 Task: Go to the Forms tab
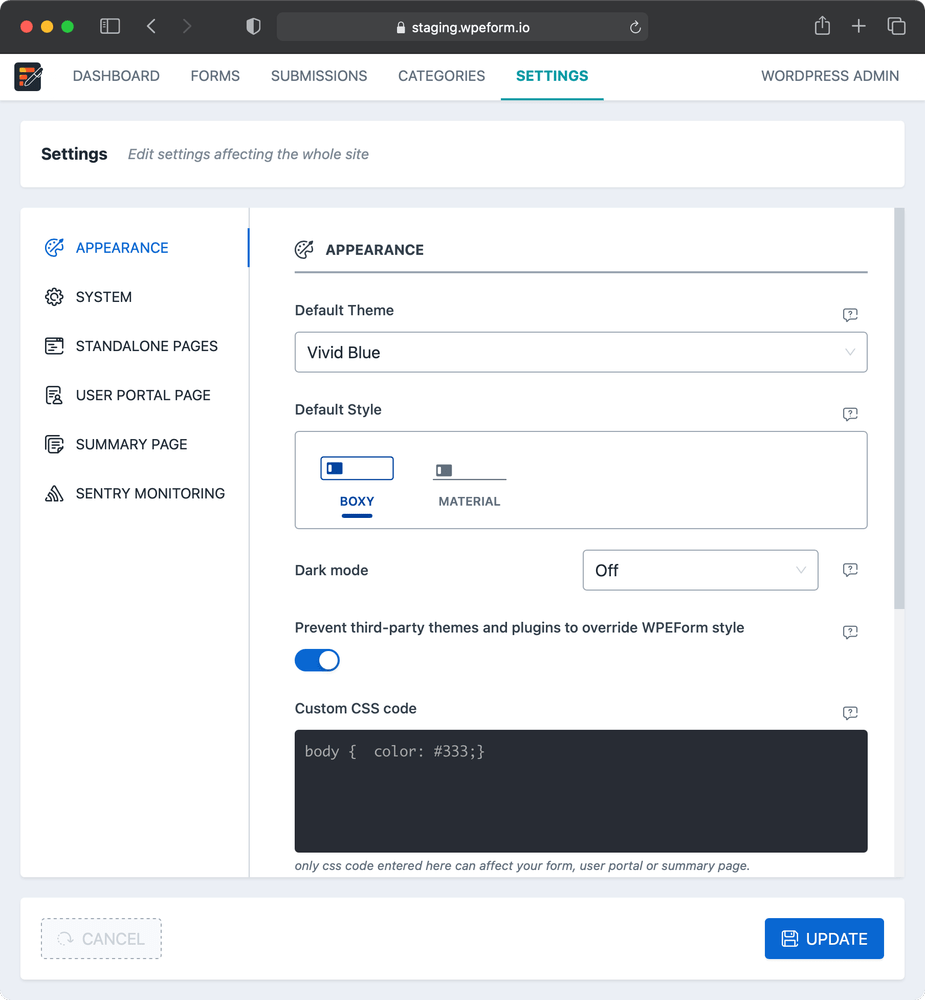point(215,76)
